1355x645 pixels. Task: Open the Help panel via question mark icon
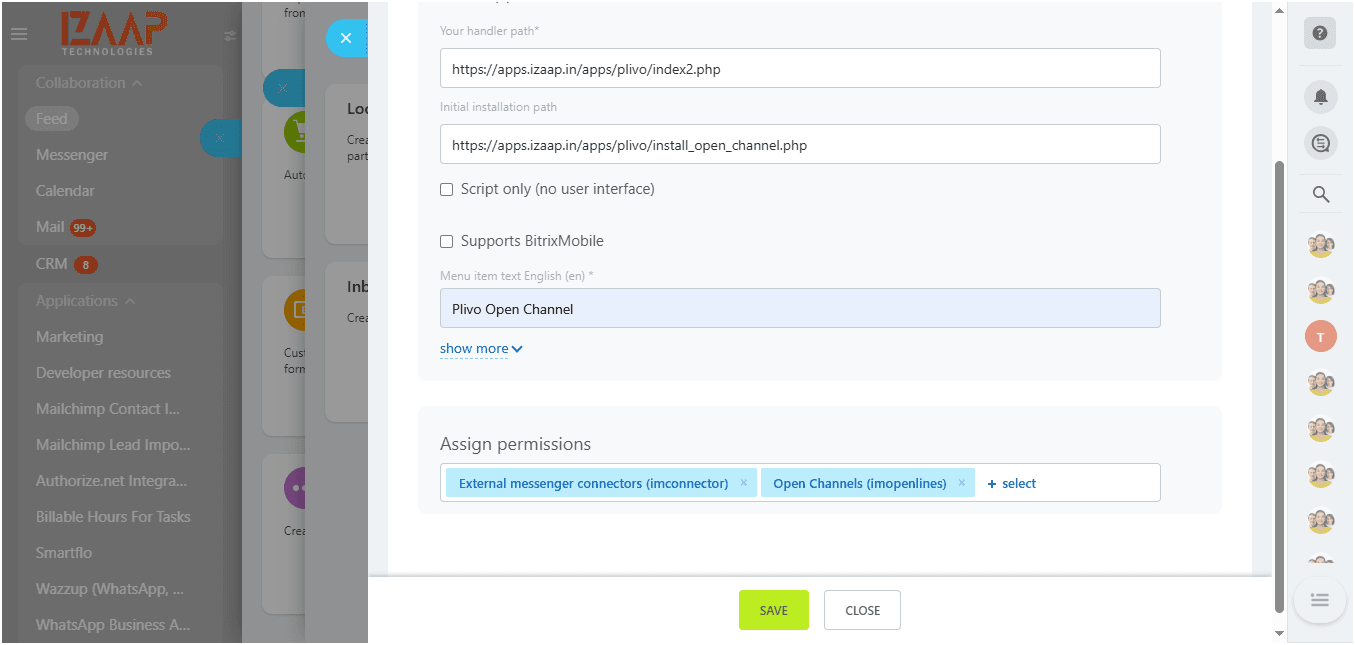click(x=1319, y=33)
